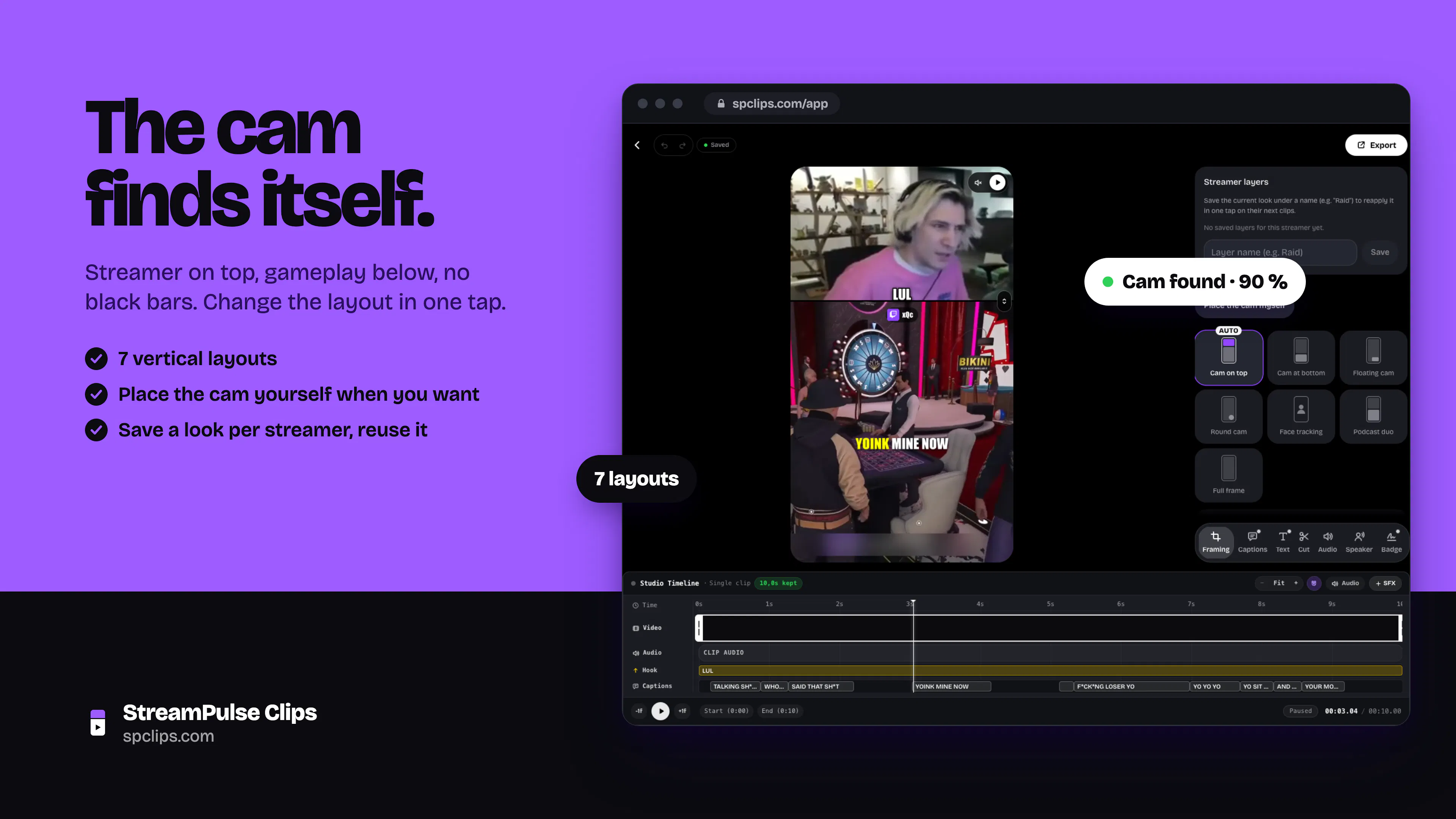The width and height of the screenshot is (1456, 819).
Task: Zoom in the timeline with plus
Action: (1296, 583)
